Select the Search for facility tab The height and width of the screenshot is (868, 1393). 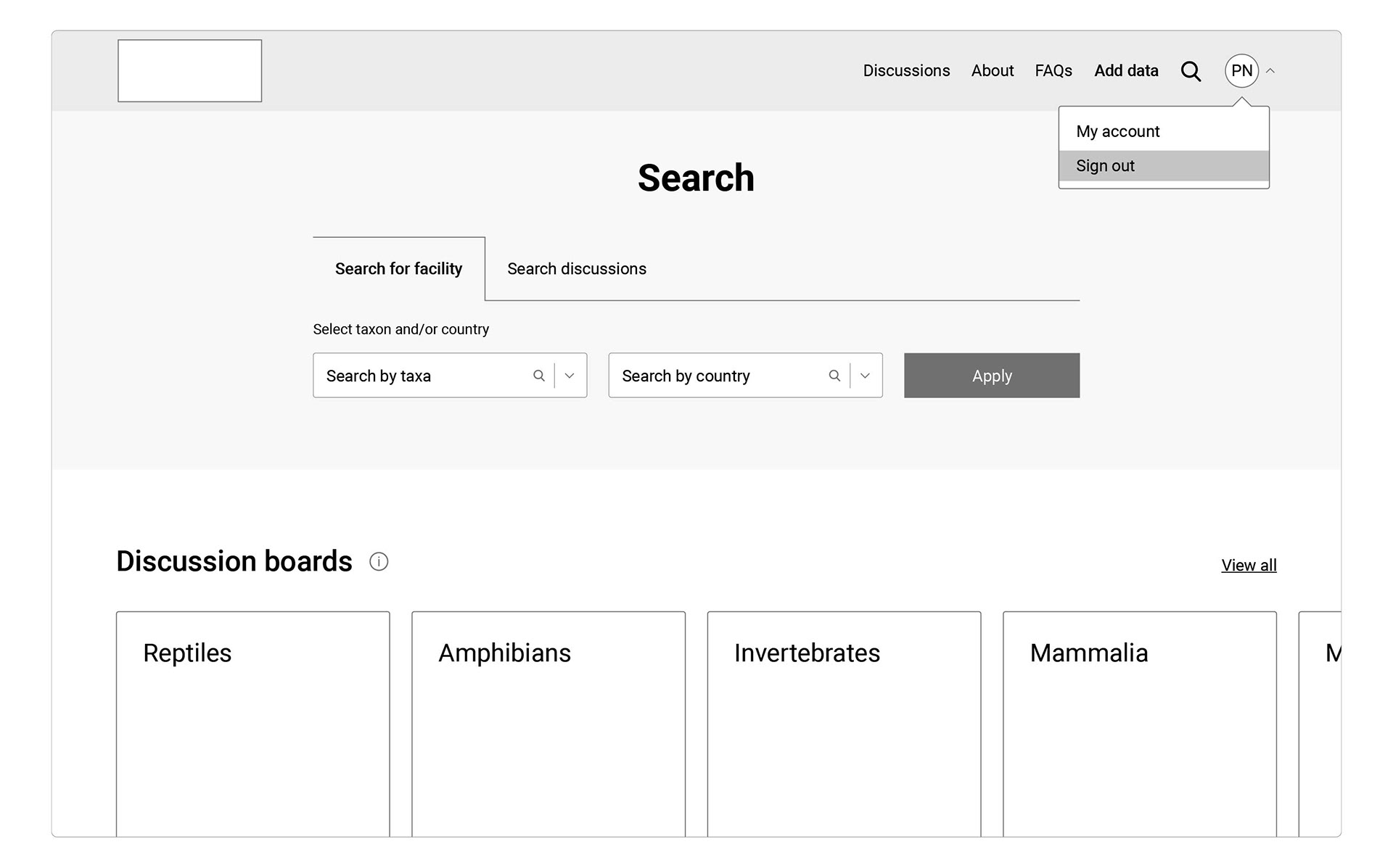coord(398,269)
